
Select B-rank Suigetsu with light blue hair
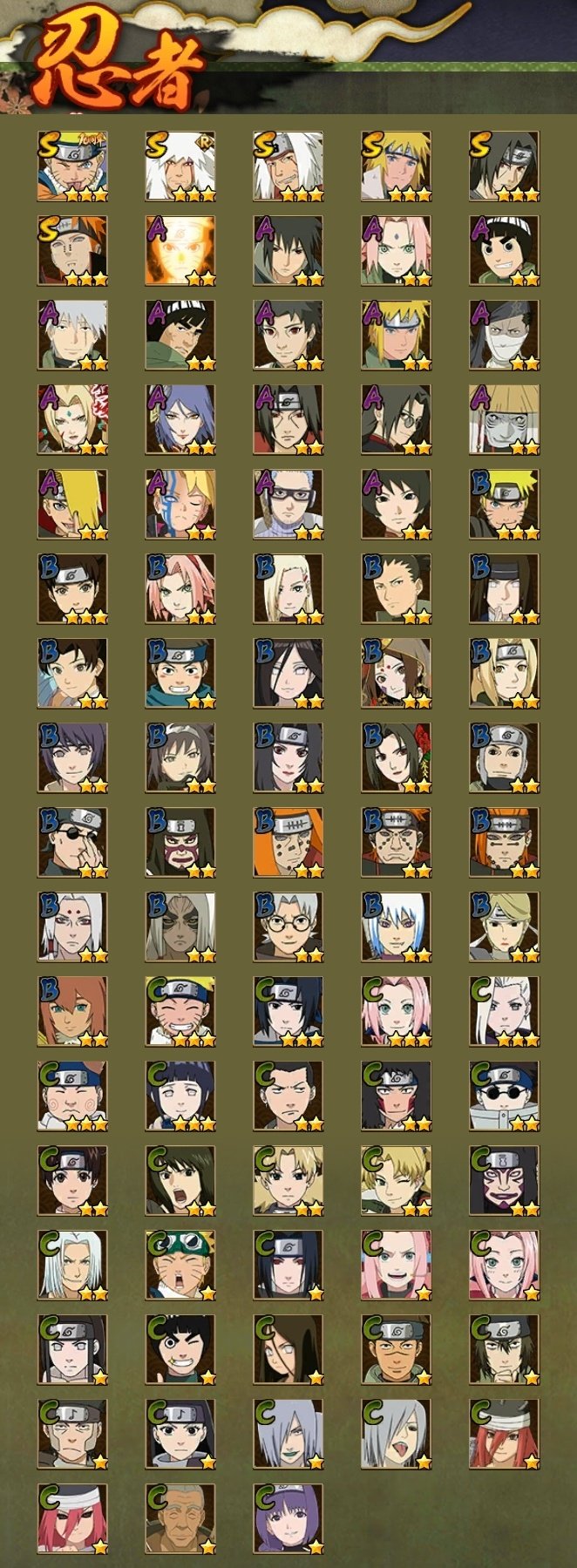(x=397, y=927)
